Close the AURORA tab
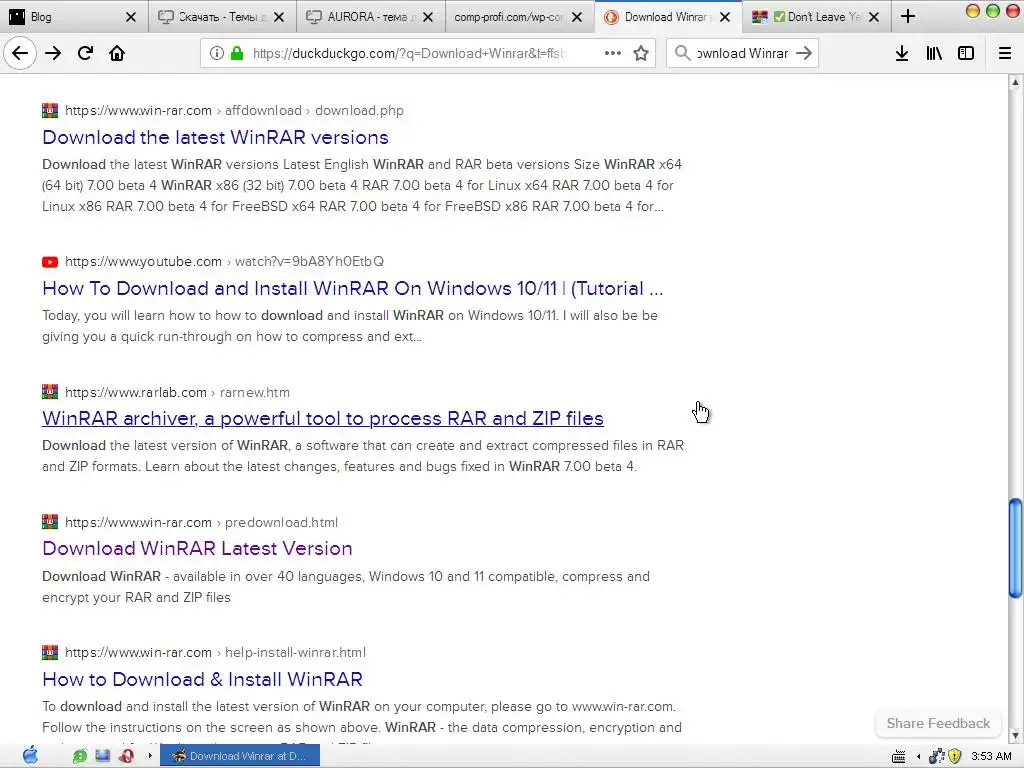 428,17
